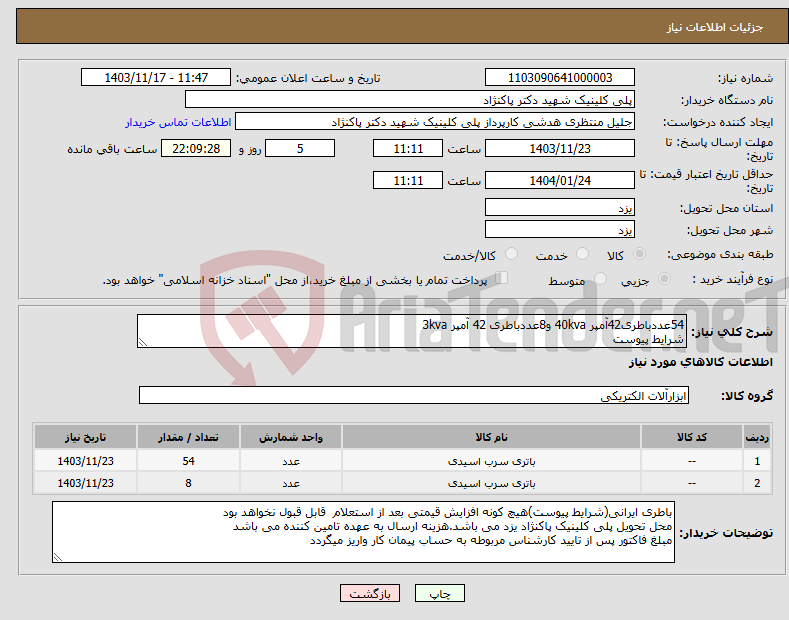The width and height of the screenshot is (789, 620).
Task: Click the چاپ (print) button
Action: [x=439, y=593]
